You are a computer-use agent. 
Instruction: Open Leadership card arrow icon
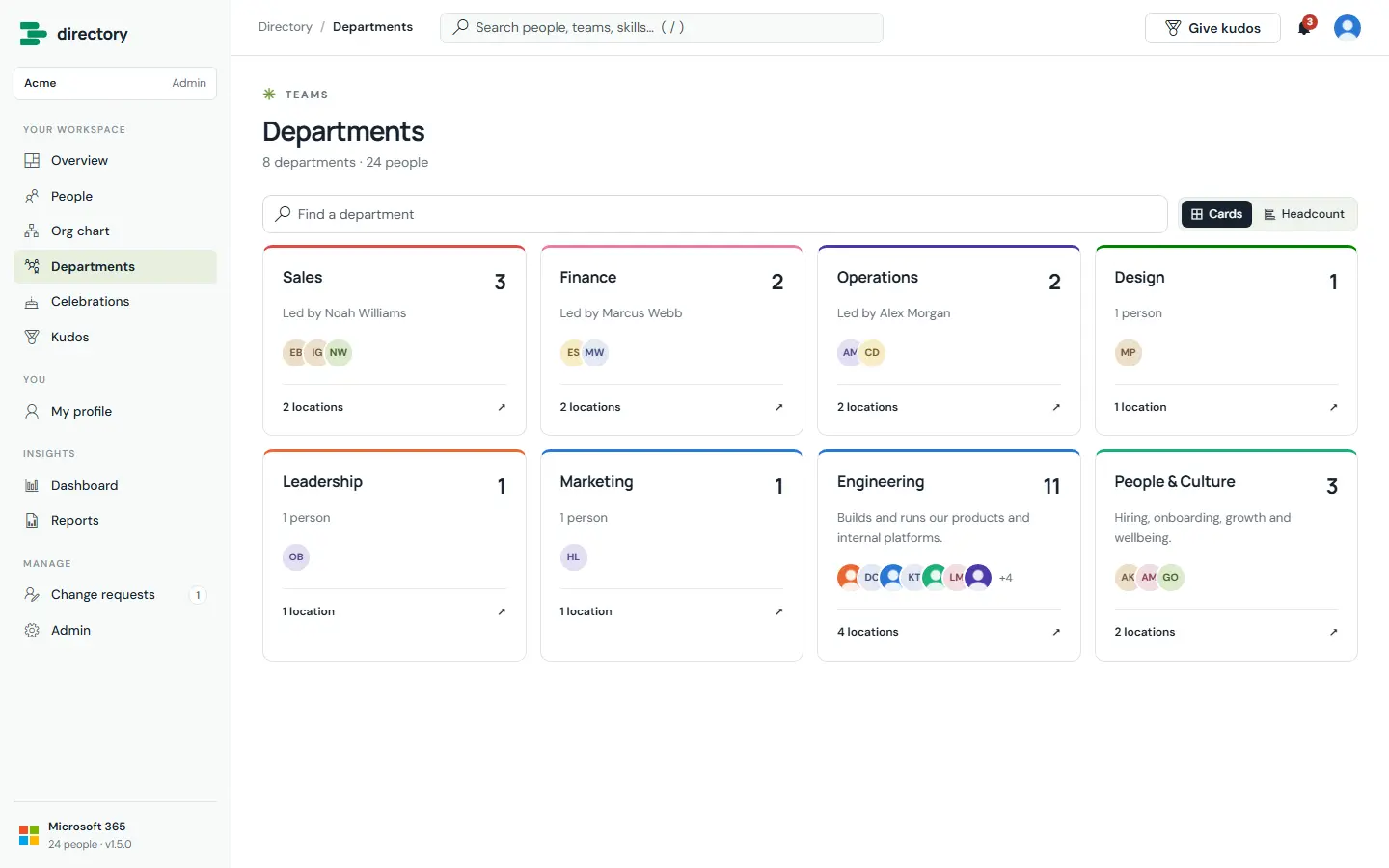502,611
